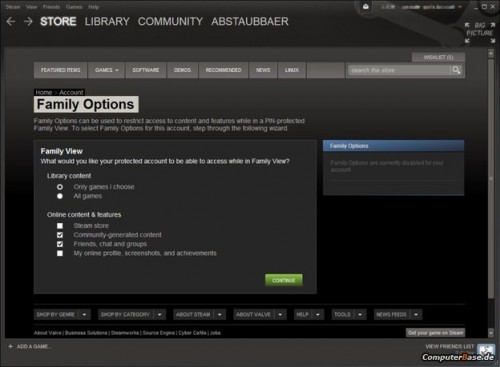The image size is (500, 367).
Task: Open the Community tab
Action: click(170, 22)
